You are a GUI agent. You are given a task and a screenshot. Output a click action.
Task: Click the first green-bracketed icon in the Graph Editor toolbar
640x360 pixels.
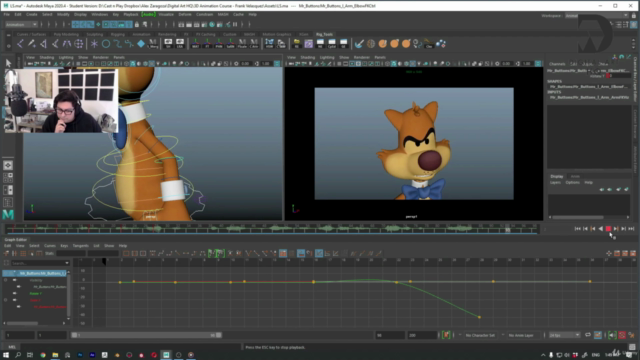click(212, 253)
